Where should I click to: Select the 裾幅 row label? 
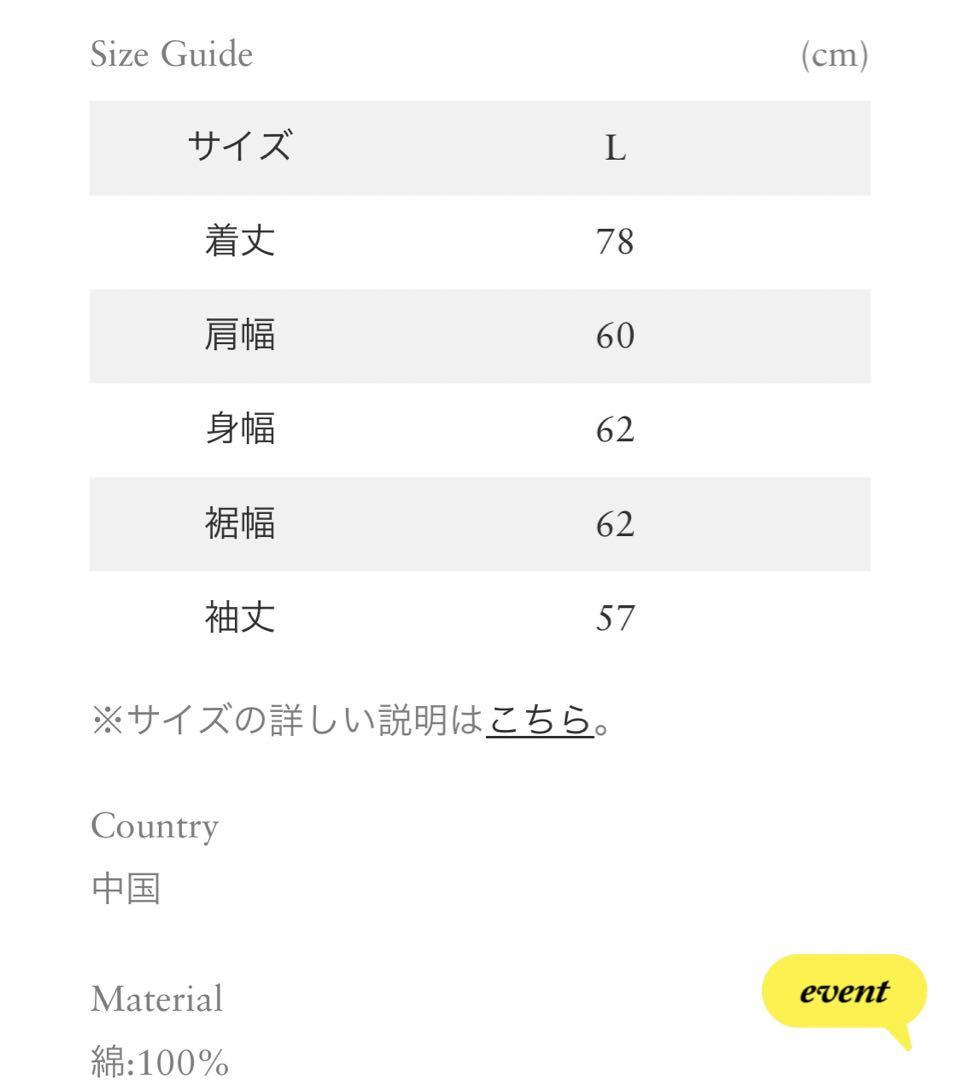(x=240, y=523)
